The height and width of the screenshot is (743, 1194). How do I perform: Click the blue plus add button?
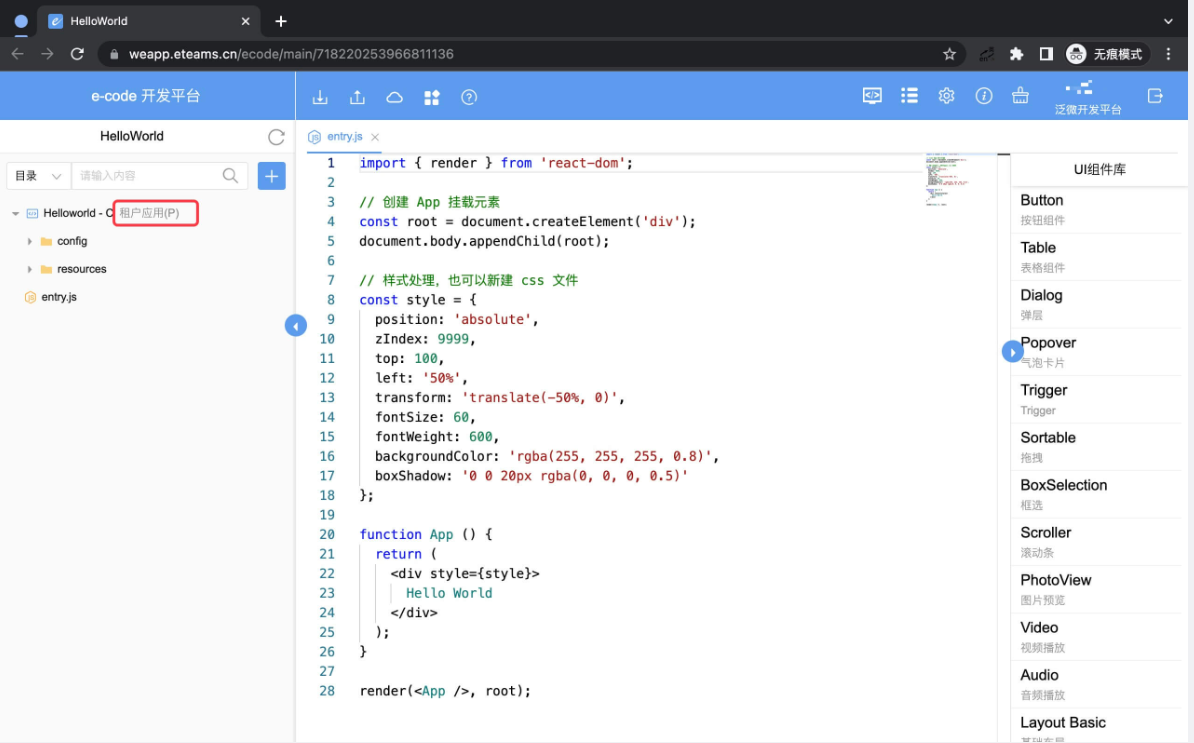click(272, 176)
